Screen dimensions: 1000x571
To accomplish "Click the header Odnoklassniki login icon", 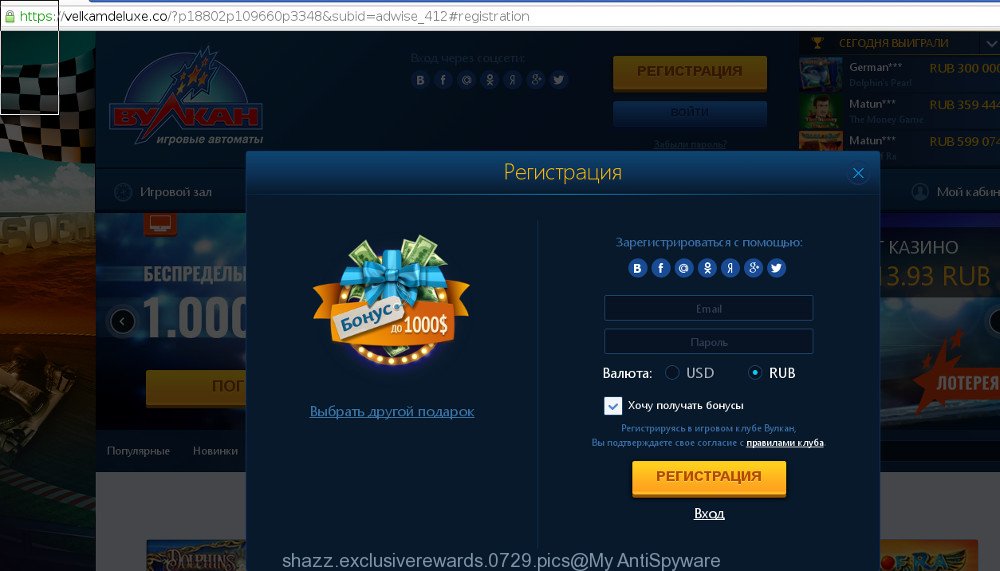I will pyautogui.click(x=489, y=80).
